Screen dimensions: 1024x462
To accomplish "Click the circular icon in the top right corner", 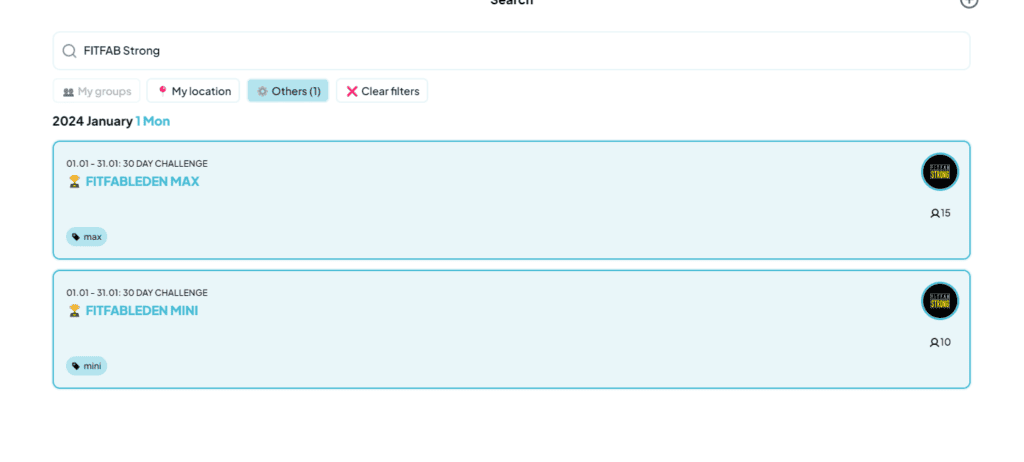I will click(968, 2).
